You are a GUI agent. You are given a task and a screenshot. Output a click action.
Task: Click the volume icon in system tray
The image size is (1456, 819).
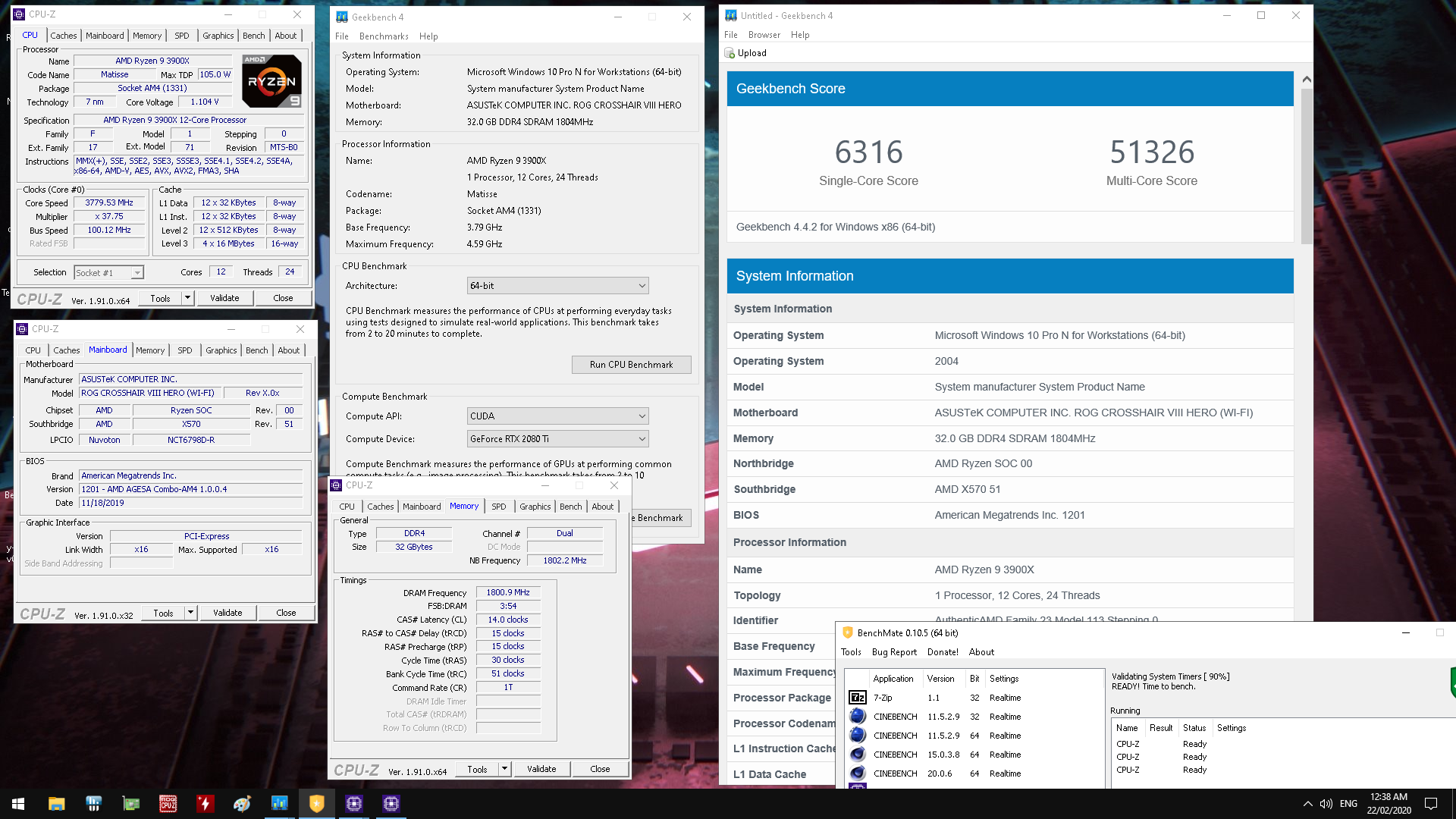point(1326,804)
